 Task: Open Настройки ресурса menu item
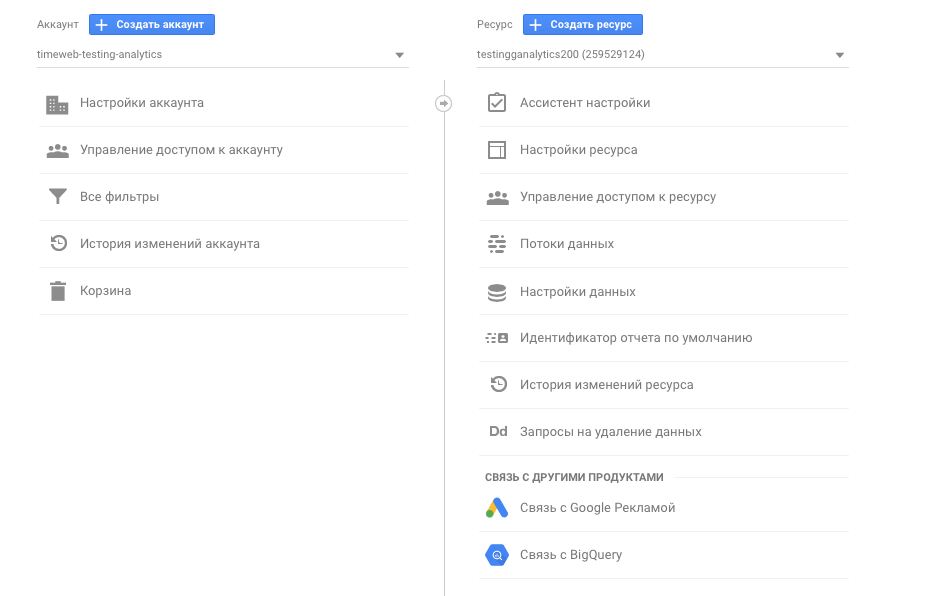pos(578,150)
